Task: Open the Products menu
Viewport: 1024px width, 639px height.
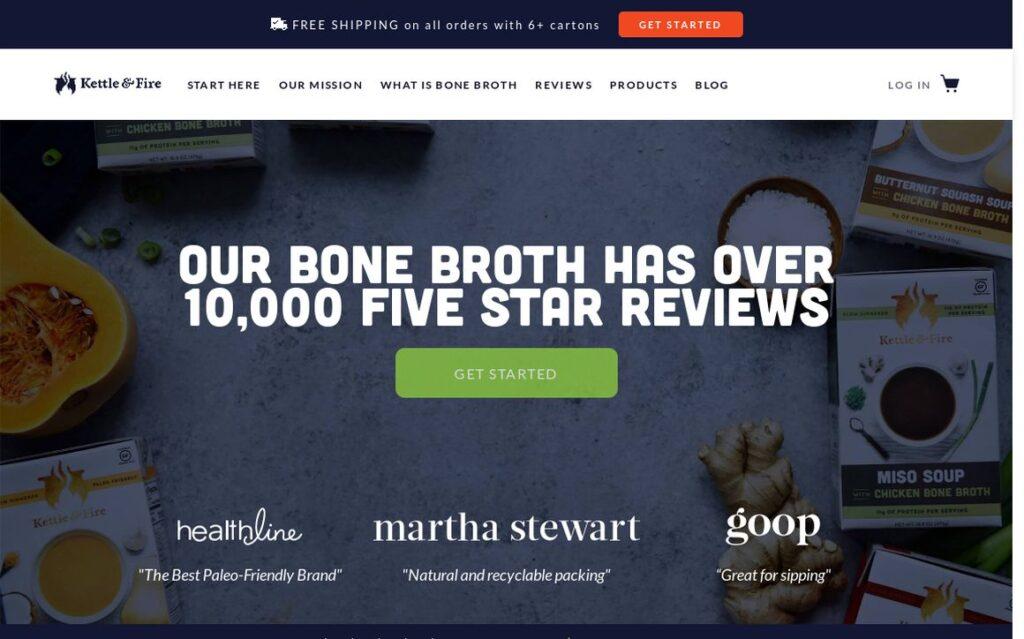Action: (x=643, y=85)
